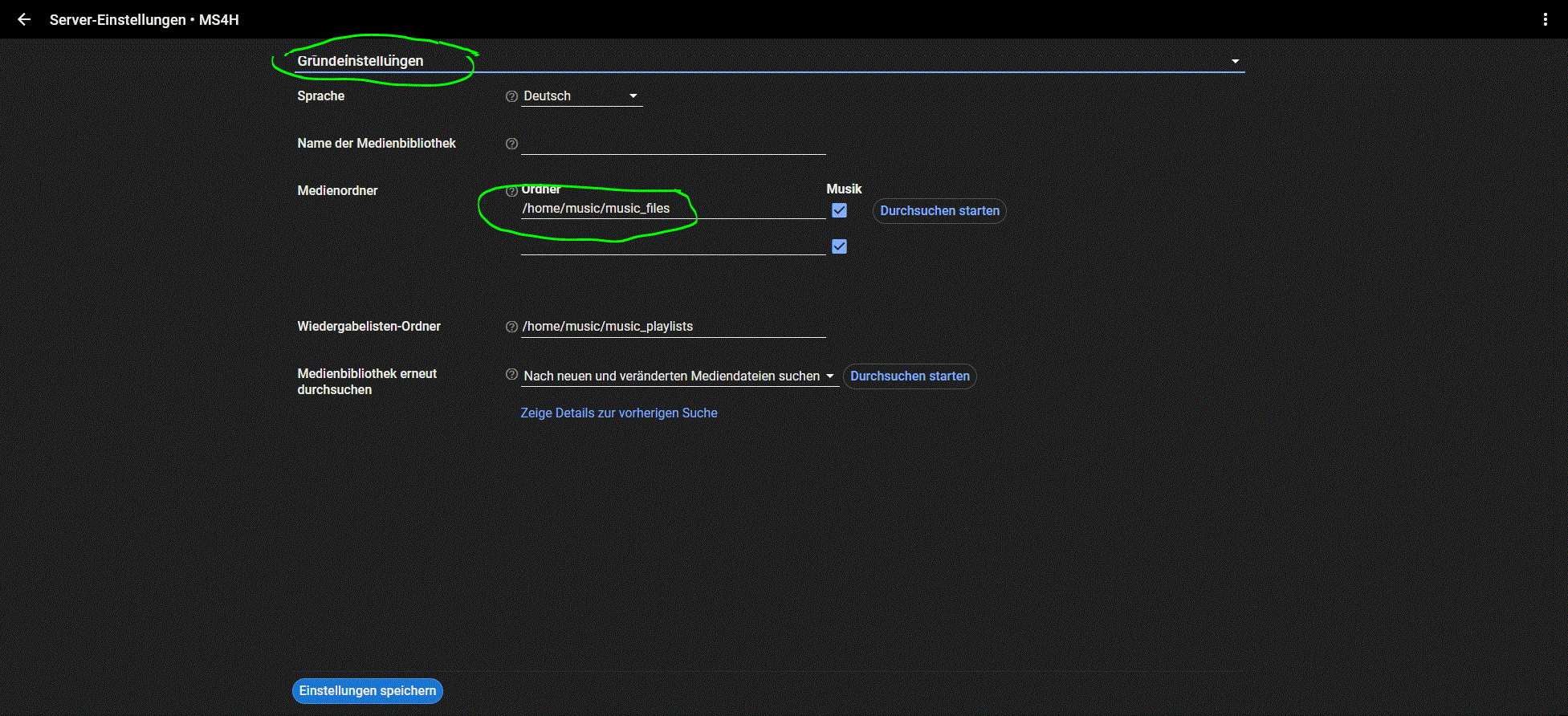Open the rescan mode dropdown 'Nach neuen und veränderten Mediendateien suchen'

pos(680,376)
